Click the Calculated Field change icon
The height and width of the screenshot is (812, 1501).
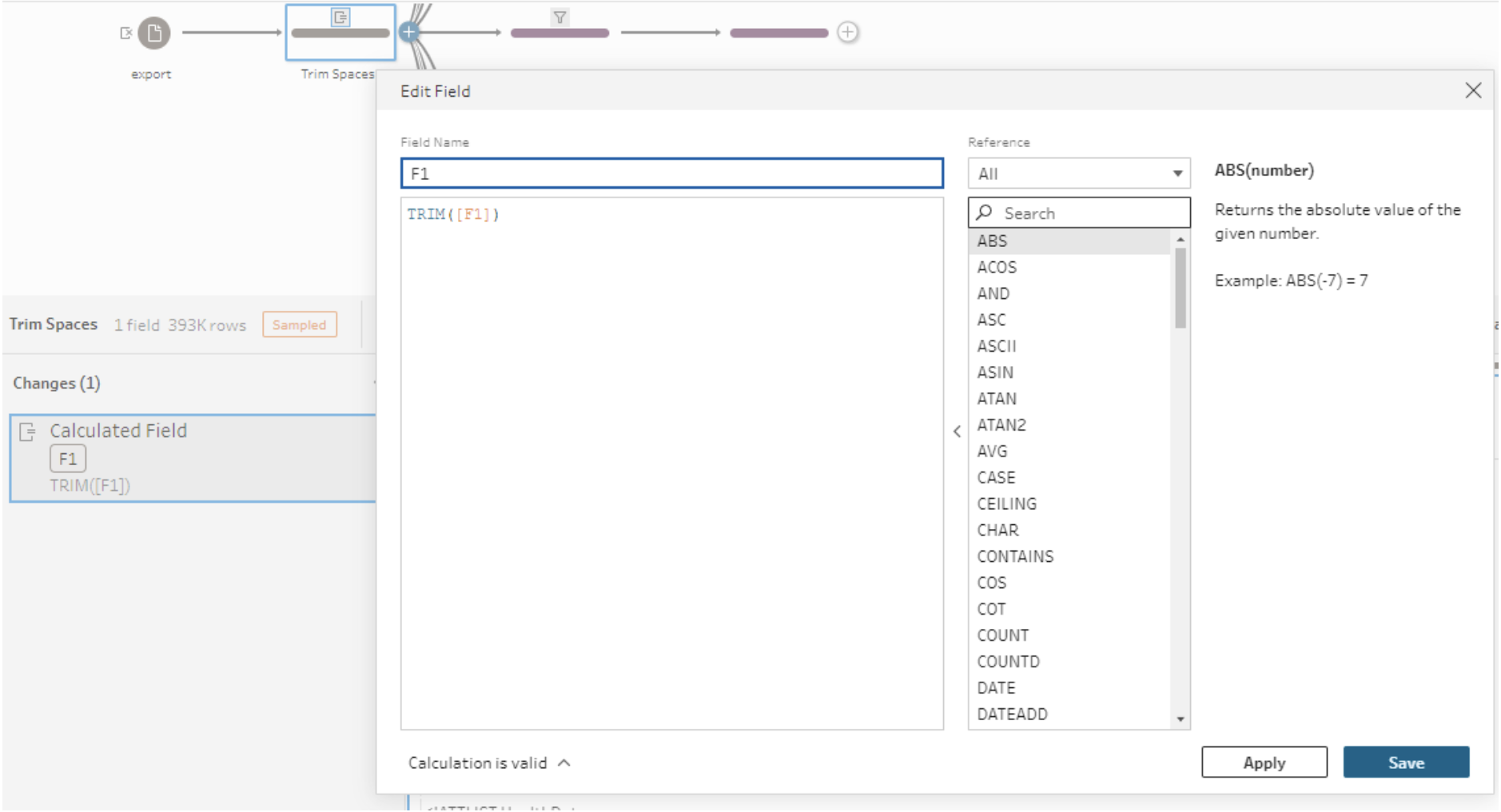click(x=28, y=432)
